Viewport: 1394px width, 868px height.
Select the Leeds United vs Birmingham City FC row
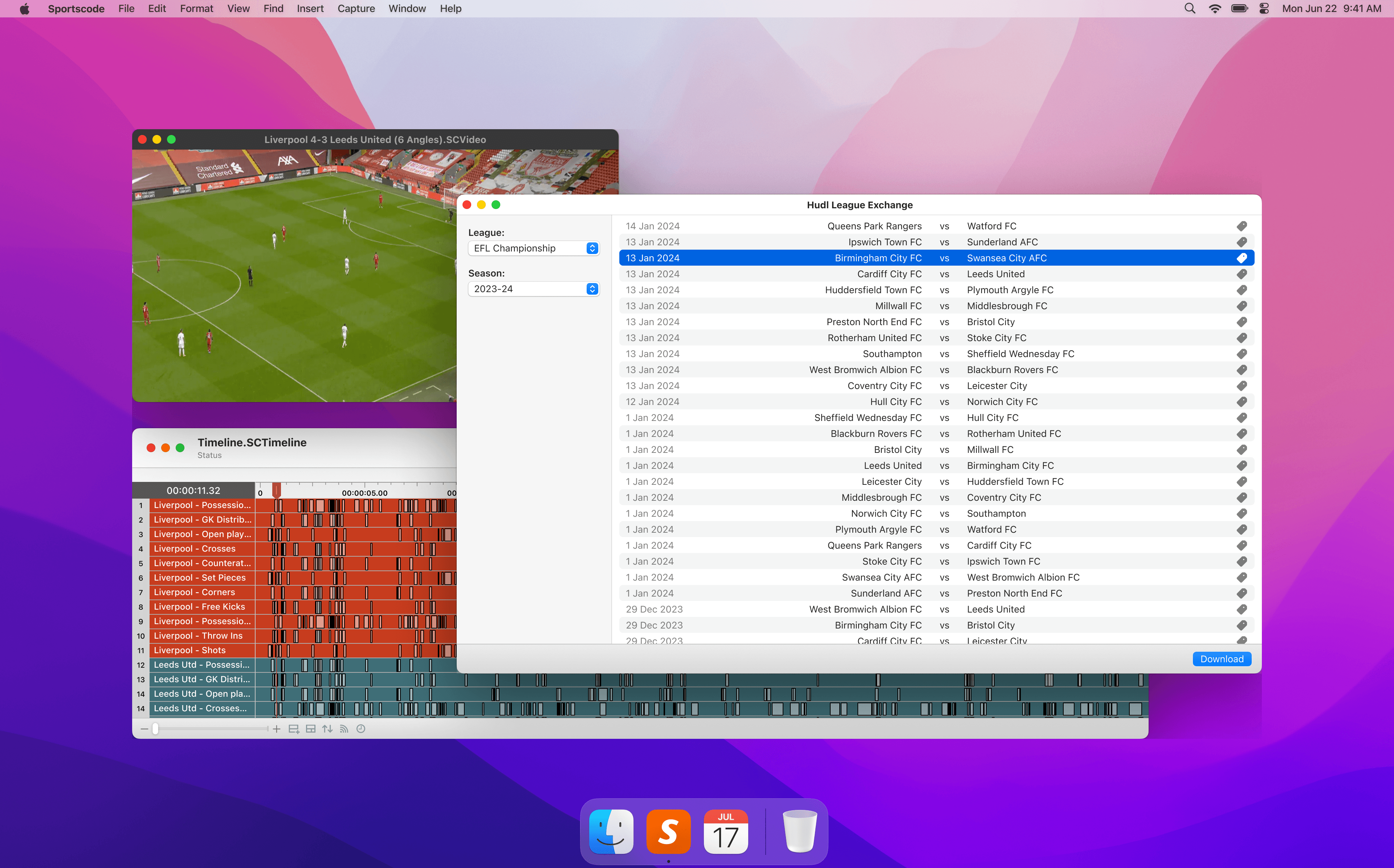[x=937, y=466]
